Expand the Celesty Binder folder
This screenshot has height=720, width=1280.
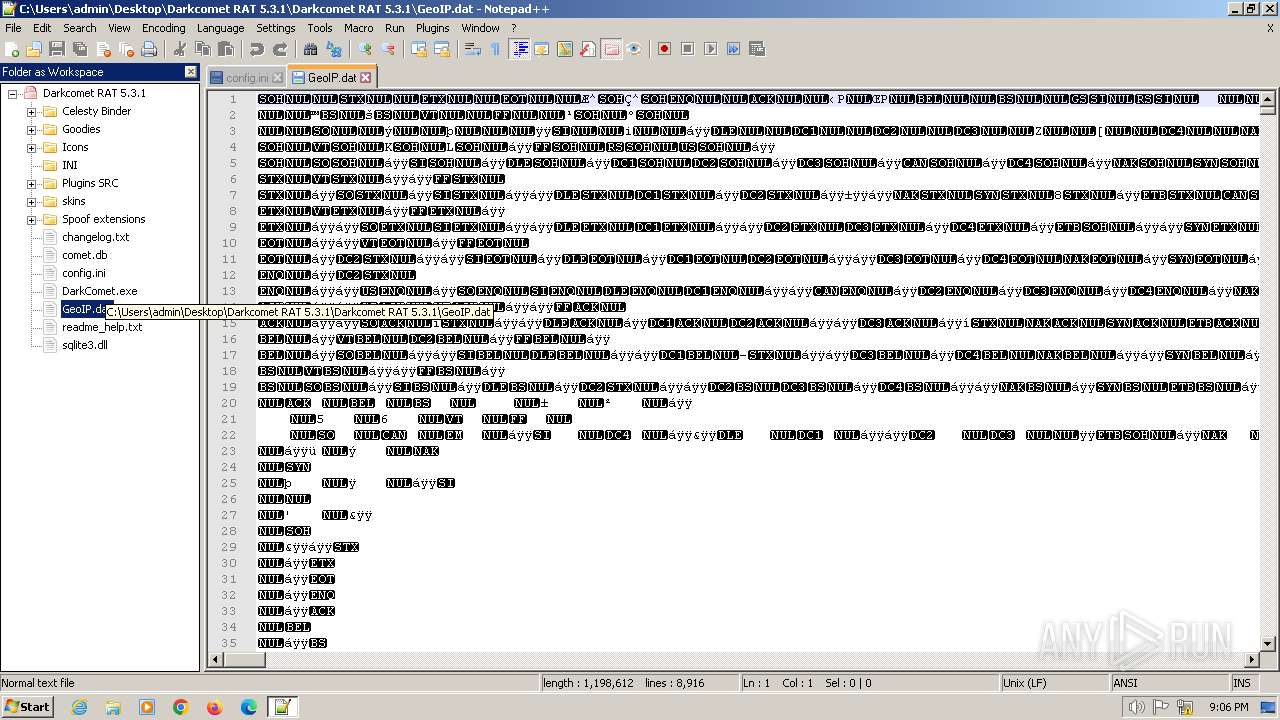tap(31, 111)
